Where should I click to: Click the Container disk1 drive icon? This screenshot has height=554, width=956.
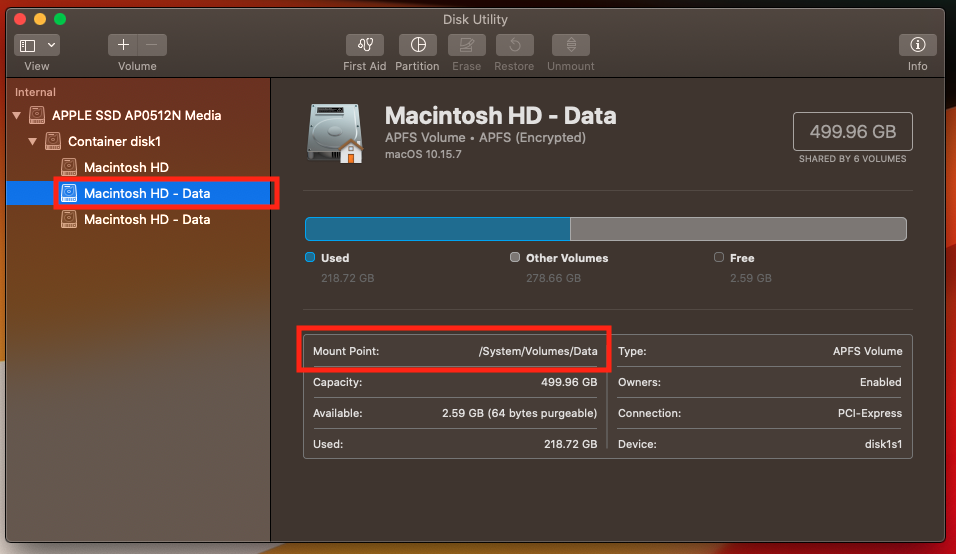[x=53, y=141]
